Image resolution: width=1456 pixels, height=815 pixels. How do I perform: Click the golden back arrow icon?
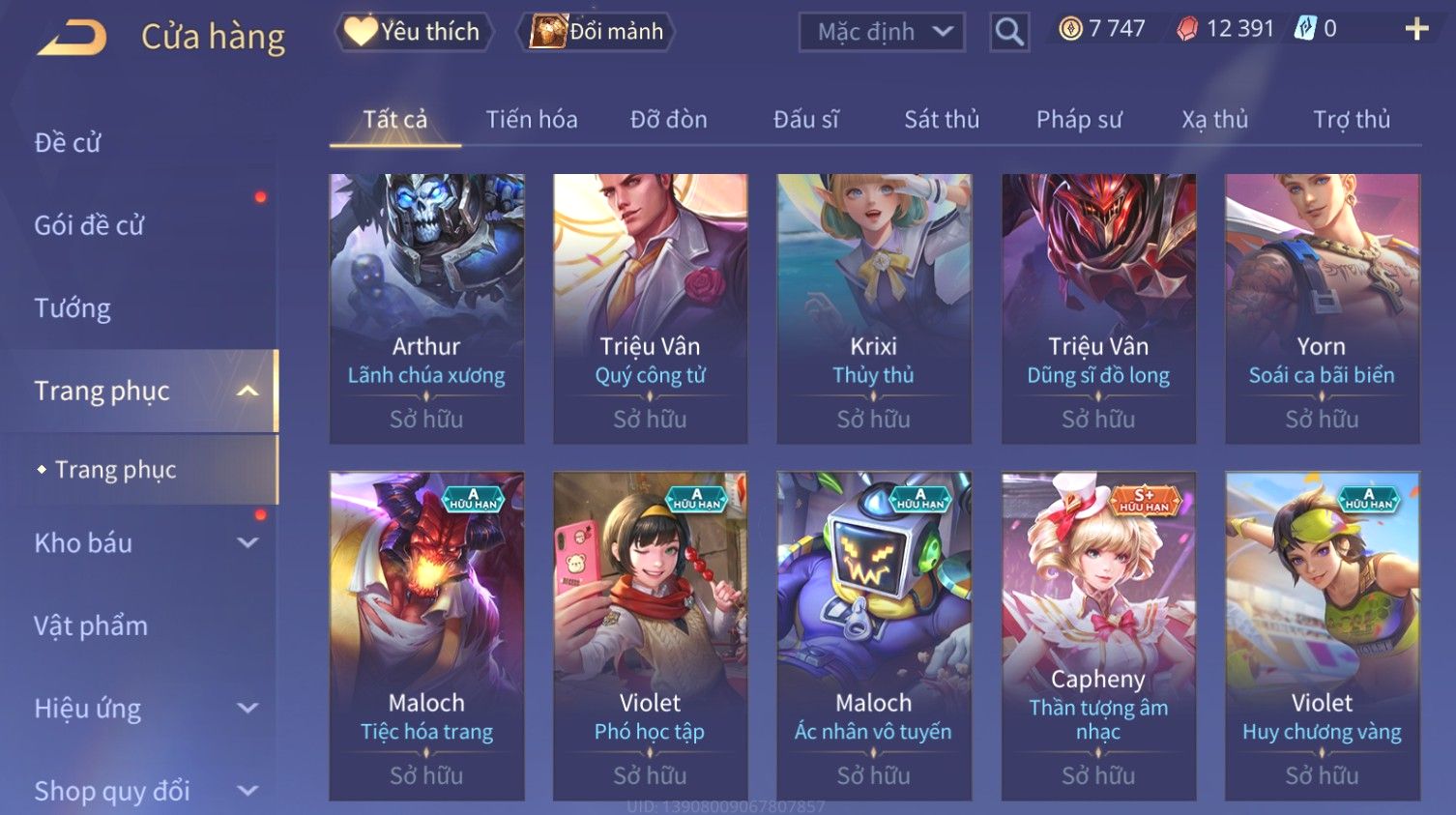click(72, 37)
